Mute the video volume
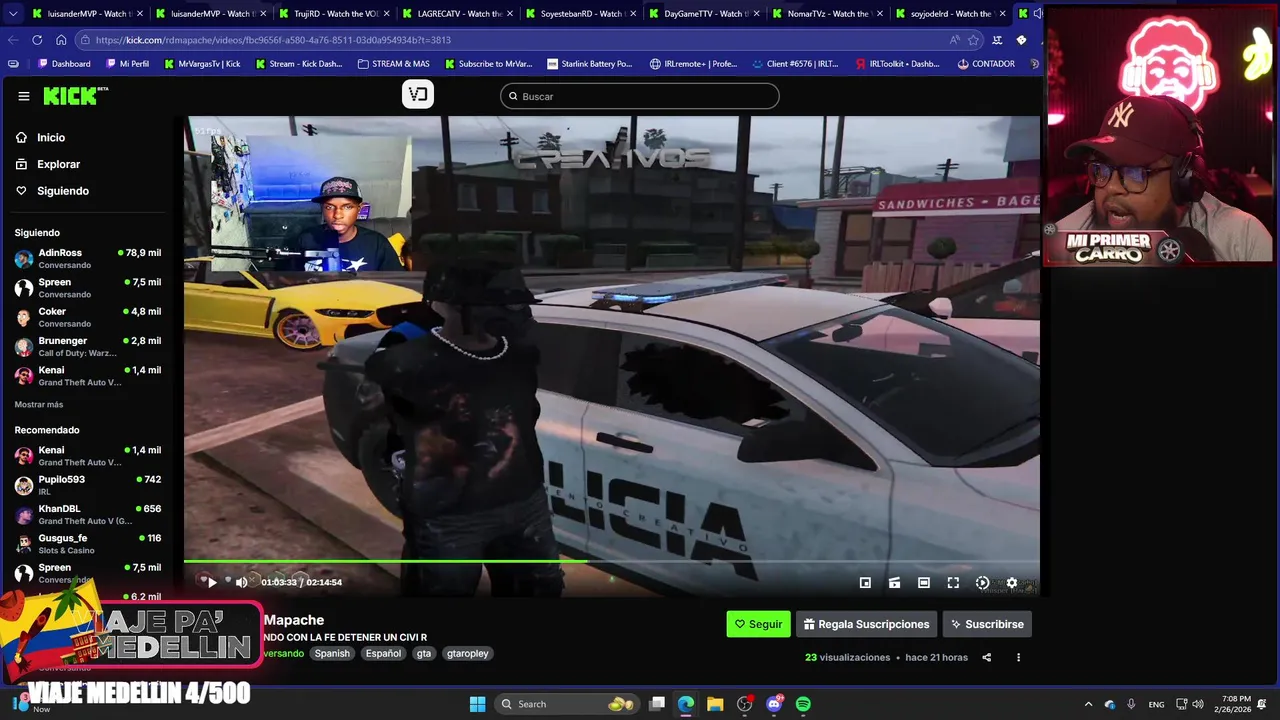This screenshot has width=1280, height=720. pos(241,582)
